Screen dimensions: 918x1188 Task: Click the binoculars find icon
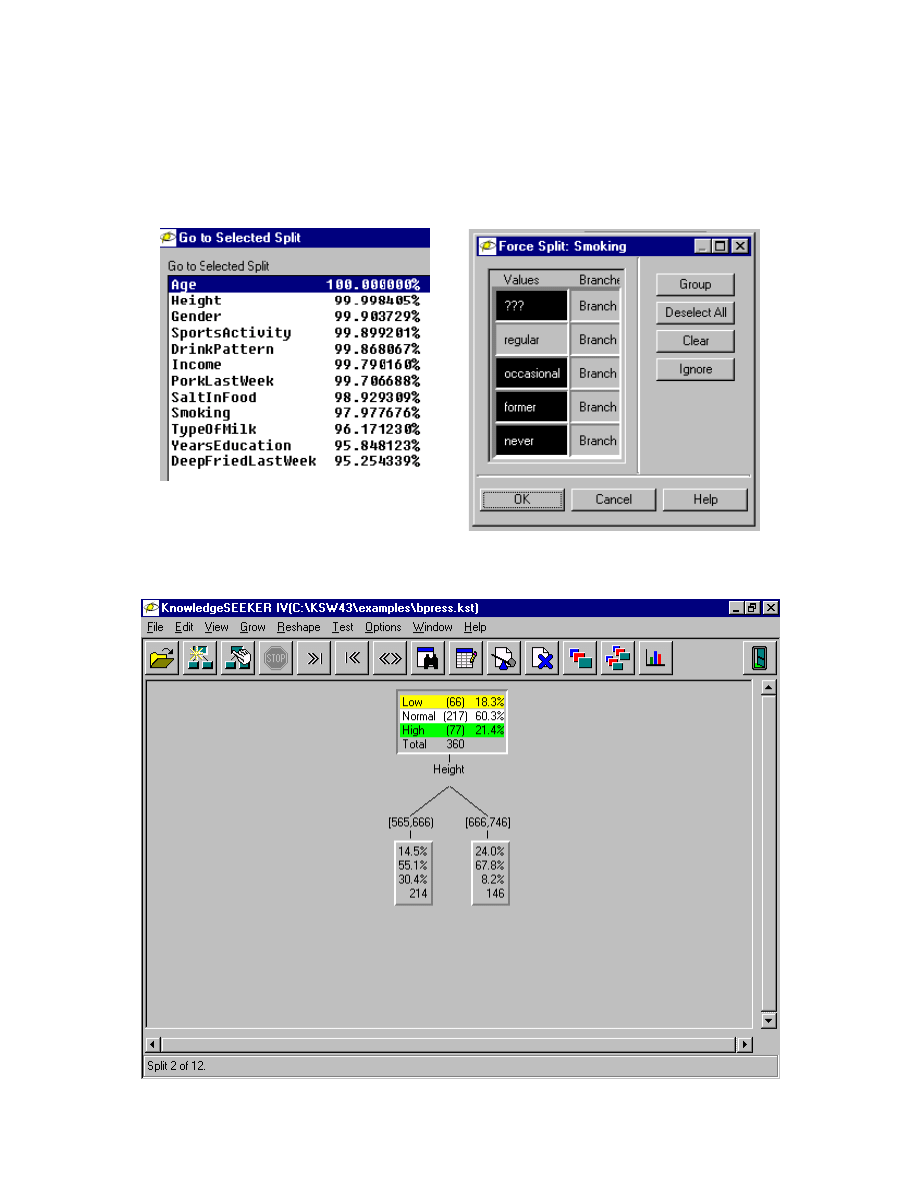point(427,658)
